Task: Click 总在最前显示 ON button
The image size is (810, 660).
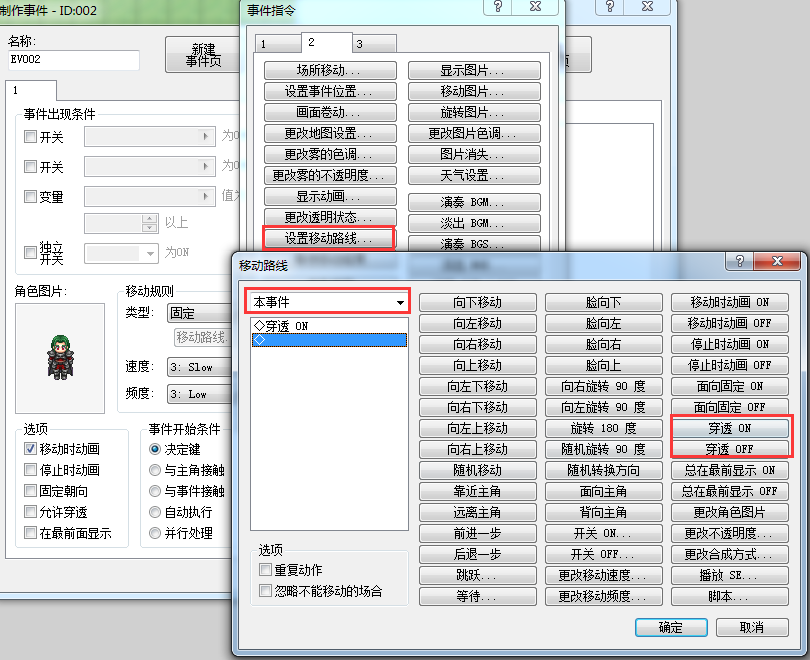Action: click(729, 470)
